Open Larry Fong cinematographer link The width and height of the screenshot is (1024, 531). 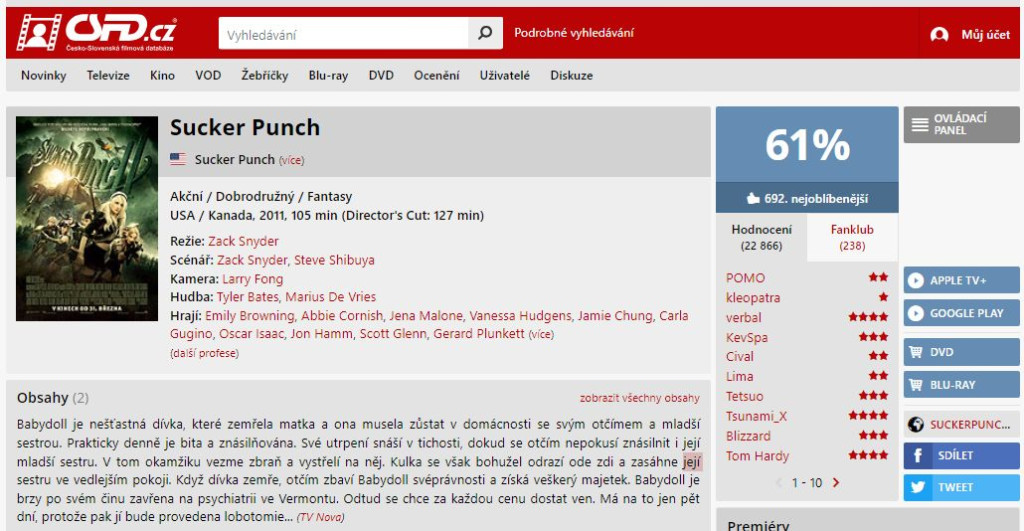point(253,279)
